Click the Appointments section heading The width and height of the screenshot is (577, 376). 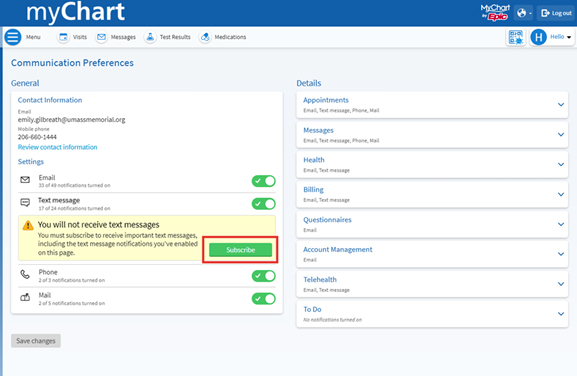coord(326,100)
